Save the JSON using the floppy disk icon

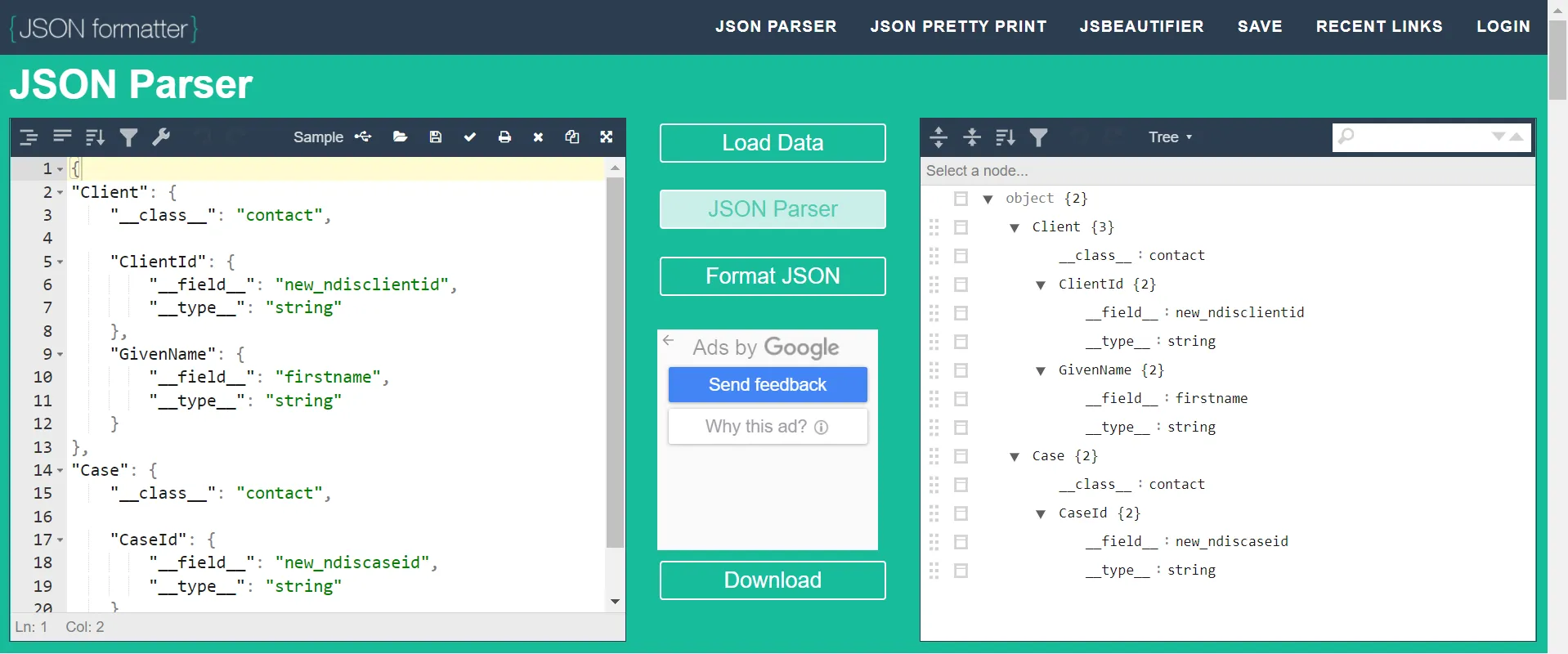[436, 137]
